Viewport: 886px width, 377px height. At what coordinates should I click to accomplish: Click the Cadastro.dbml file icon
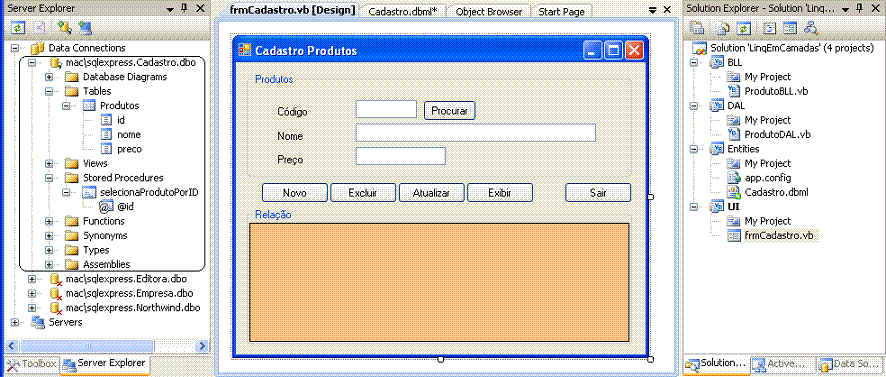[x=733, y=192]
